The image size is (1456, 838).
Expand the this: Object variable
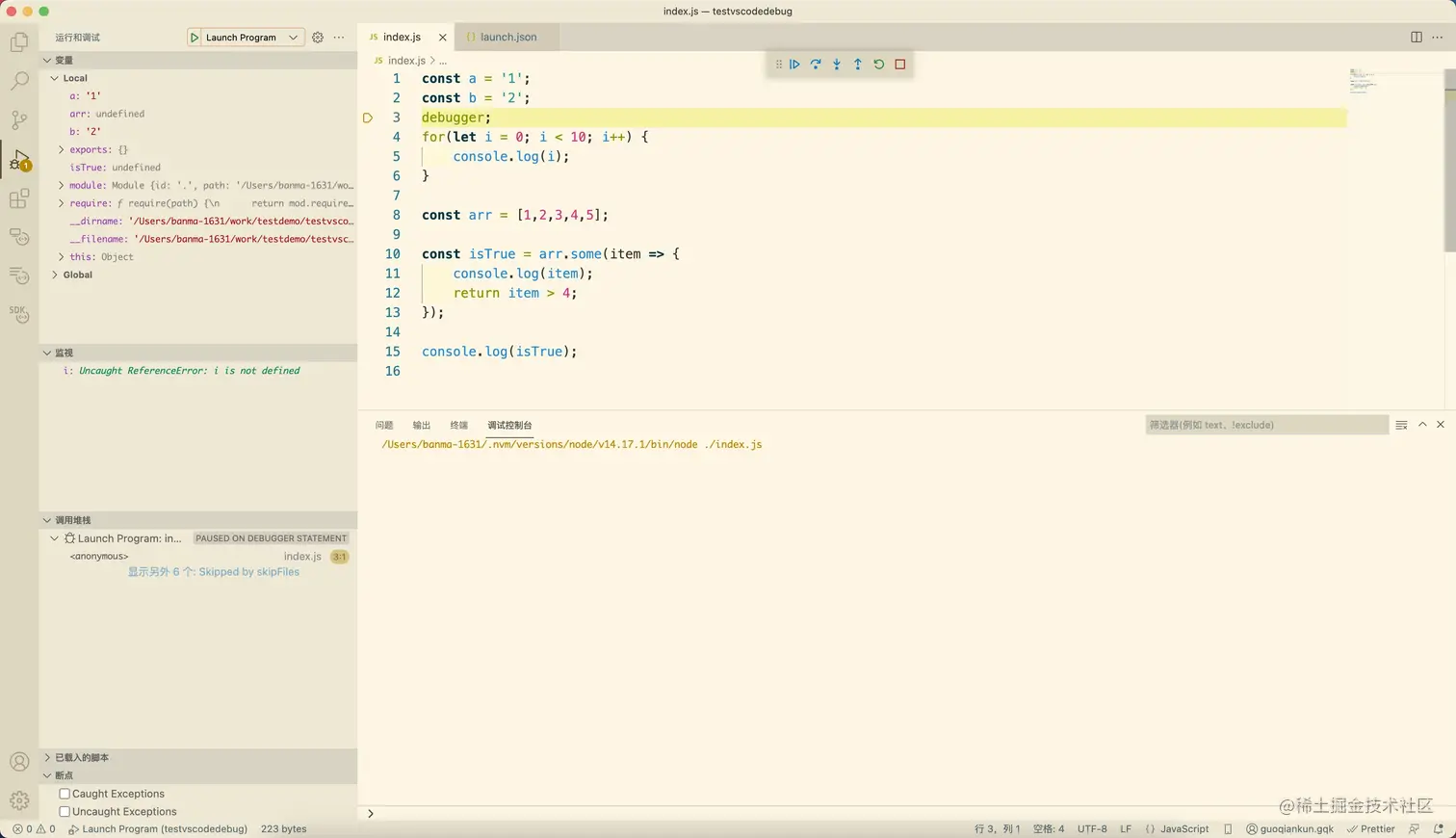click(62, 257)
